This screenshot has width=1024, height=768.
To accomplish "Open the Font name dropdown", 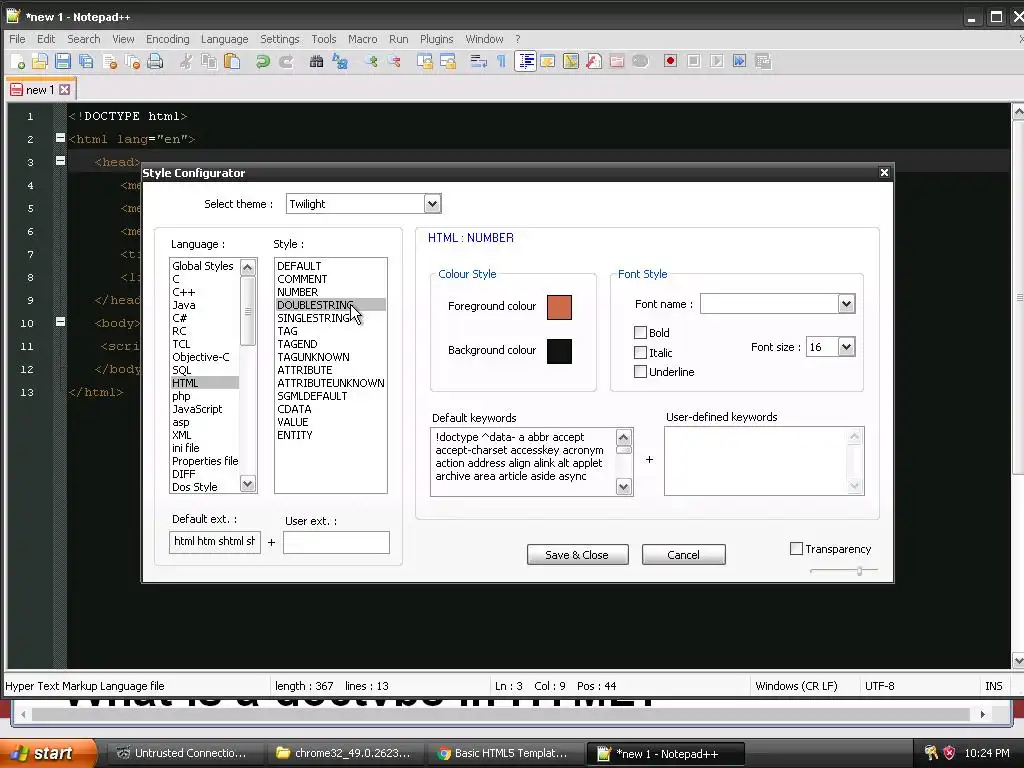I will [x=846, y=304].
